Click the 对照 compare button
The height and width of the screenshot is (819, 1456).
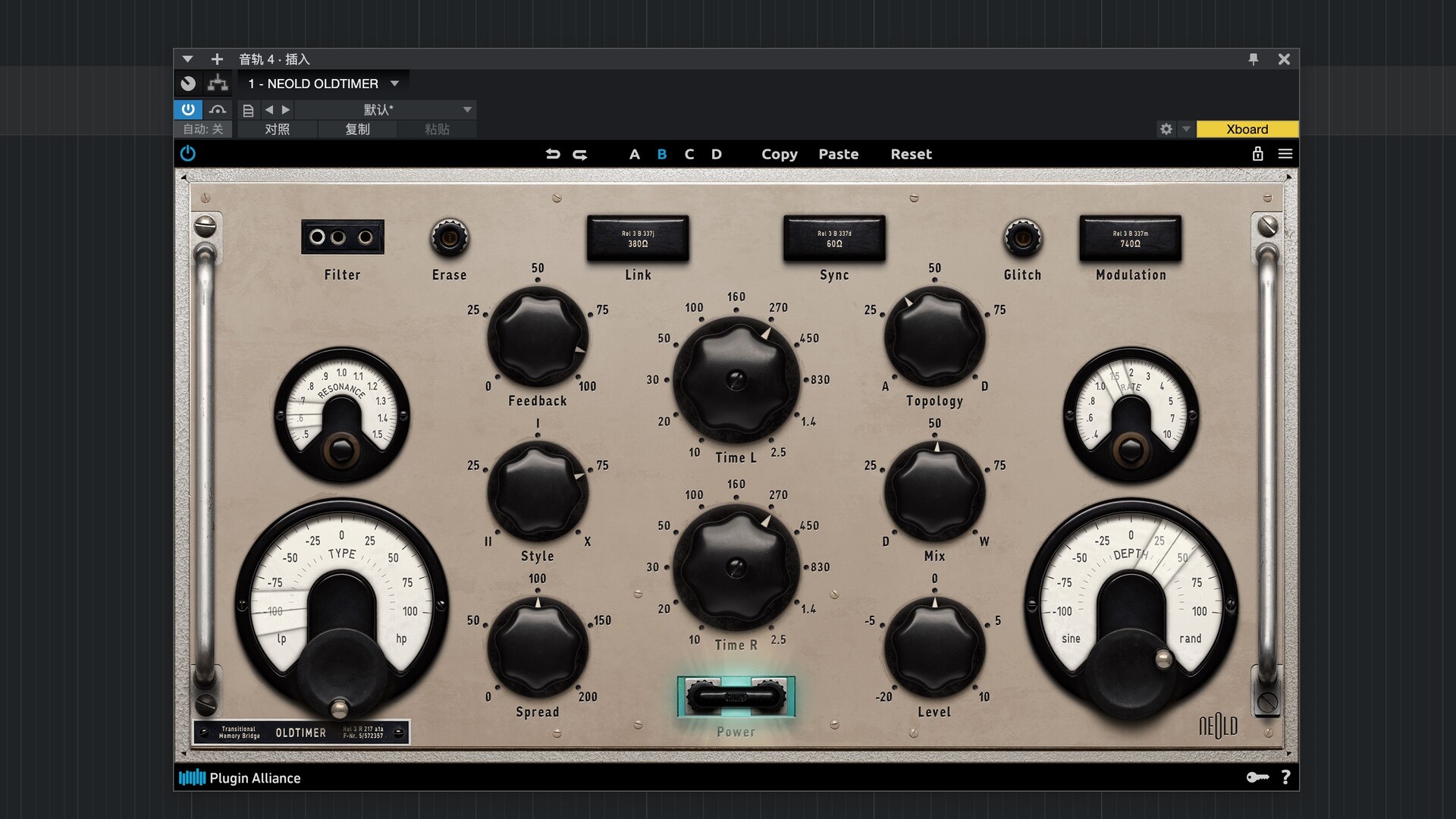(x=277, y=129)
